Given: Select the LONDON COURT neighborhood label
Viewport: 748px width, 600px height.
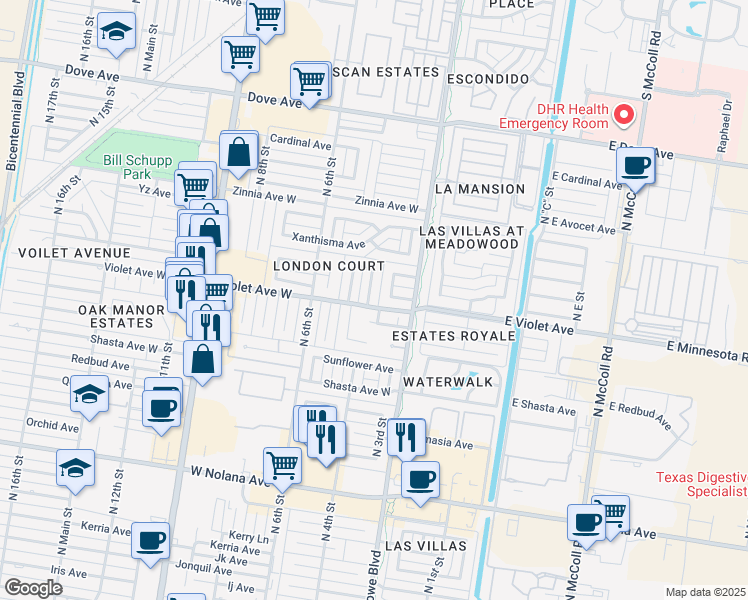Looking at the screenshot, I should 329,266.
